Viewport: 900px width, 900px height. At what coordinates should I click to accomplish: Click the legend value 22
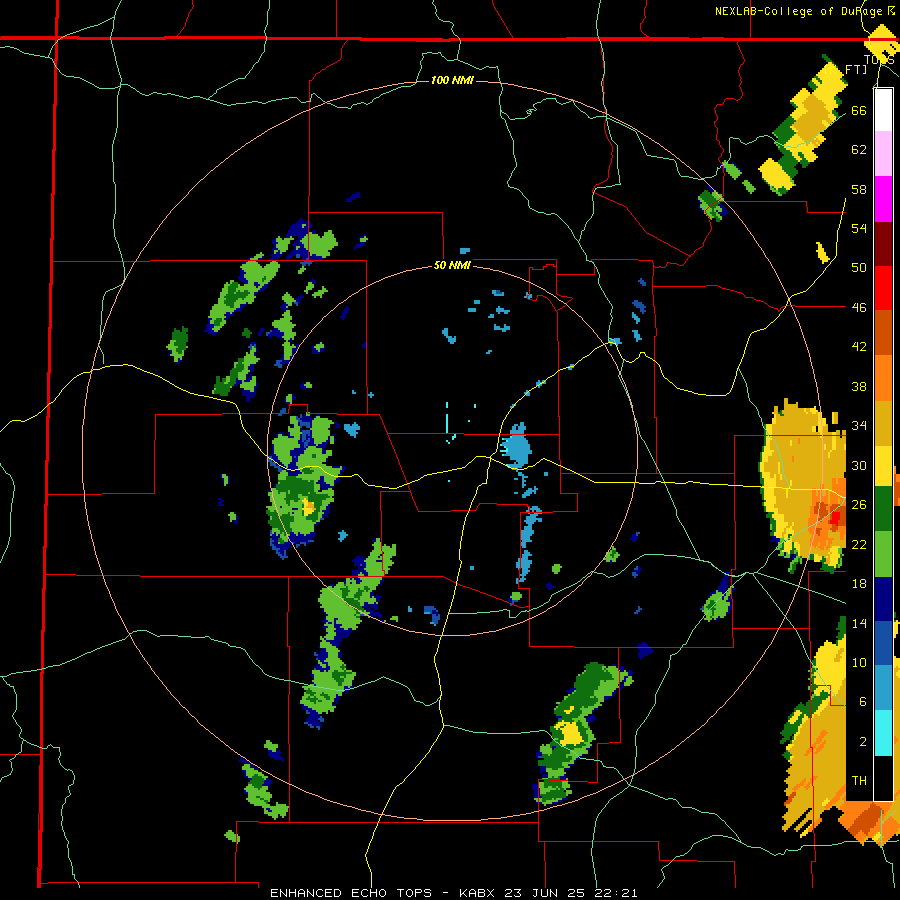[859, 544]
